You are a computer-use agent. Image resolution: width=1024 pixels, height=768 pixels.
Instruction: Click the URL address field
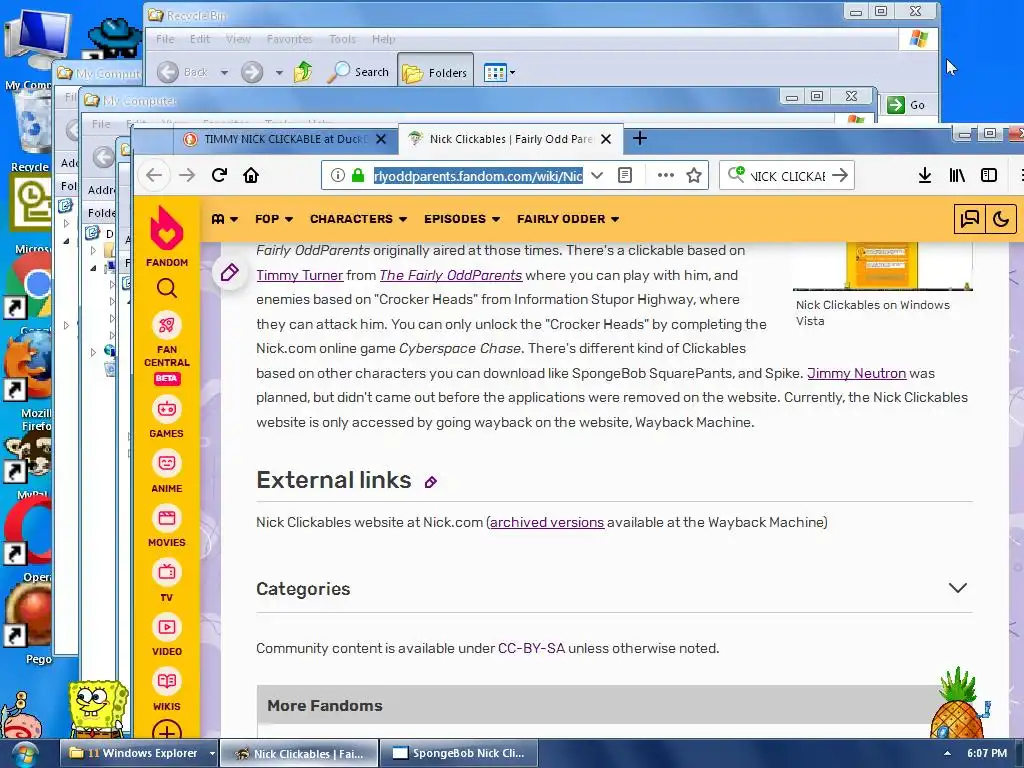tap(478, 176)
